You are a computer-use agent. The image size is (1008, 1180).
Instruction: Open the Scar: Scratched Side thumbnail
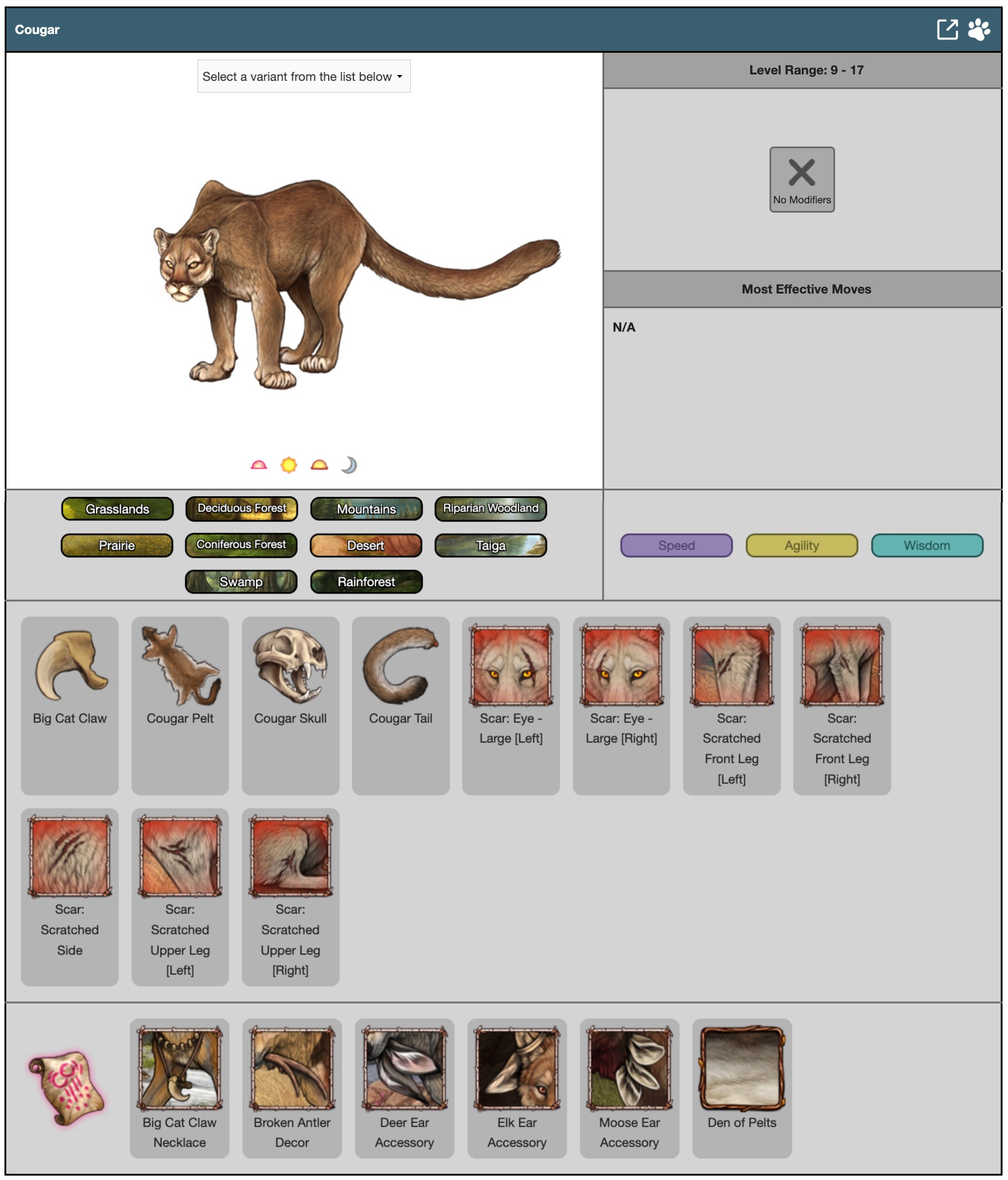click(x=70, y=857)
